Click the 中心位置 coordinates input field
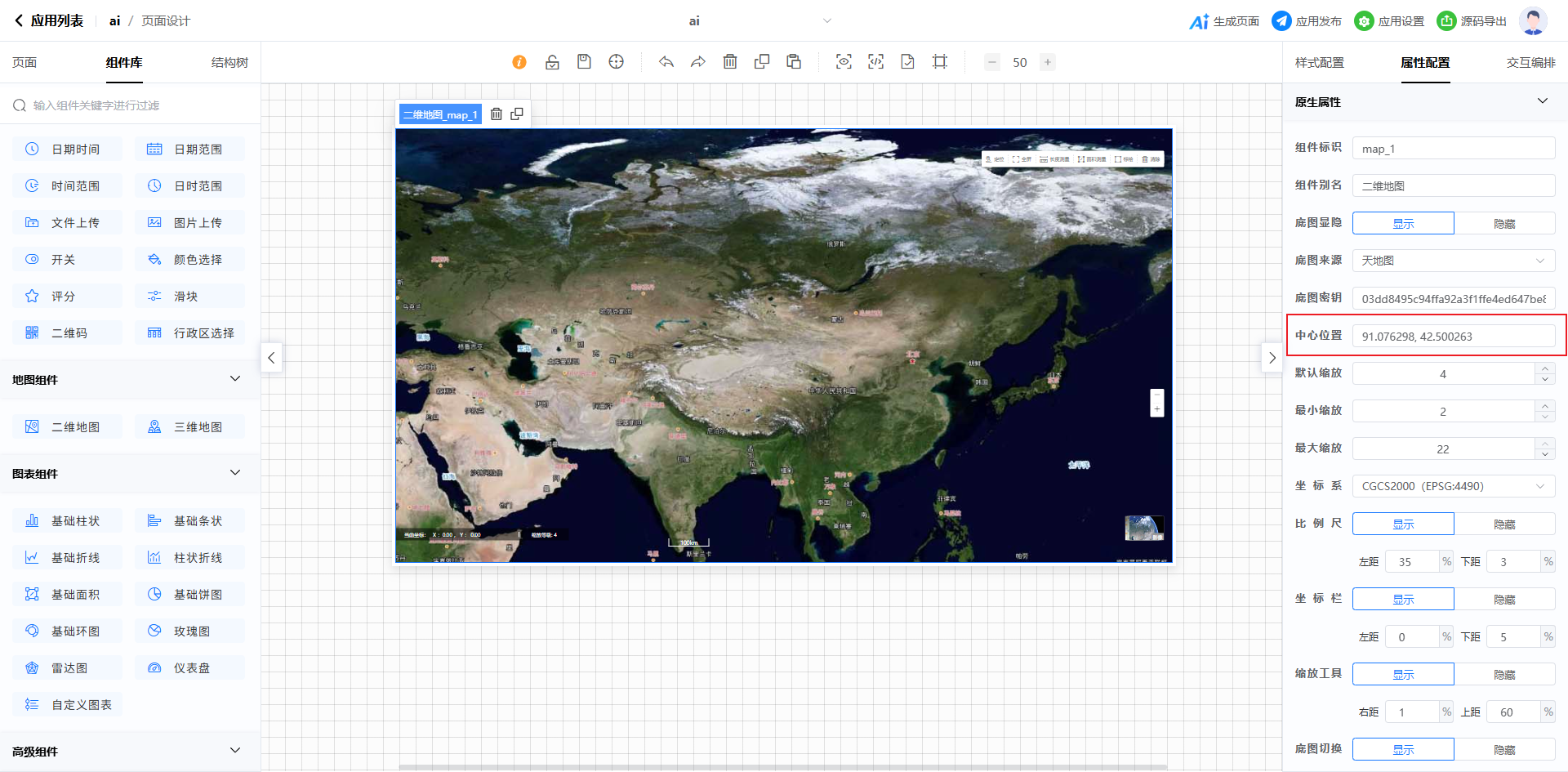 [1453, 336]
